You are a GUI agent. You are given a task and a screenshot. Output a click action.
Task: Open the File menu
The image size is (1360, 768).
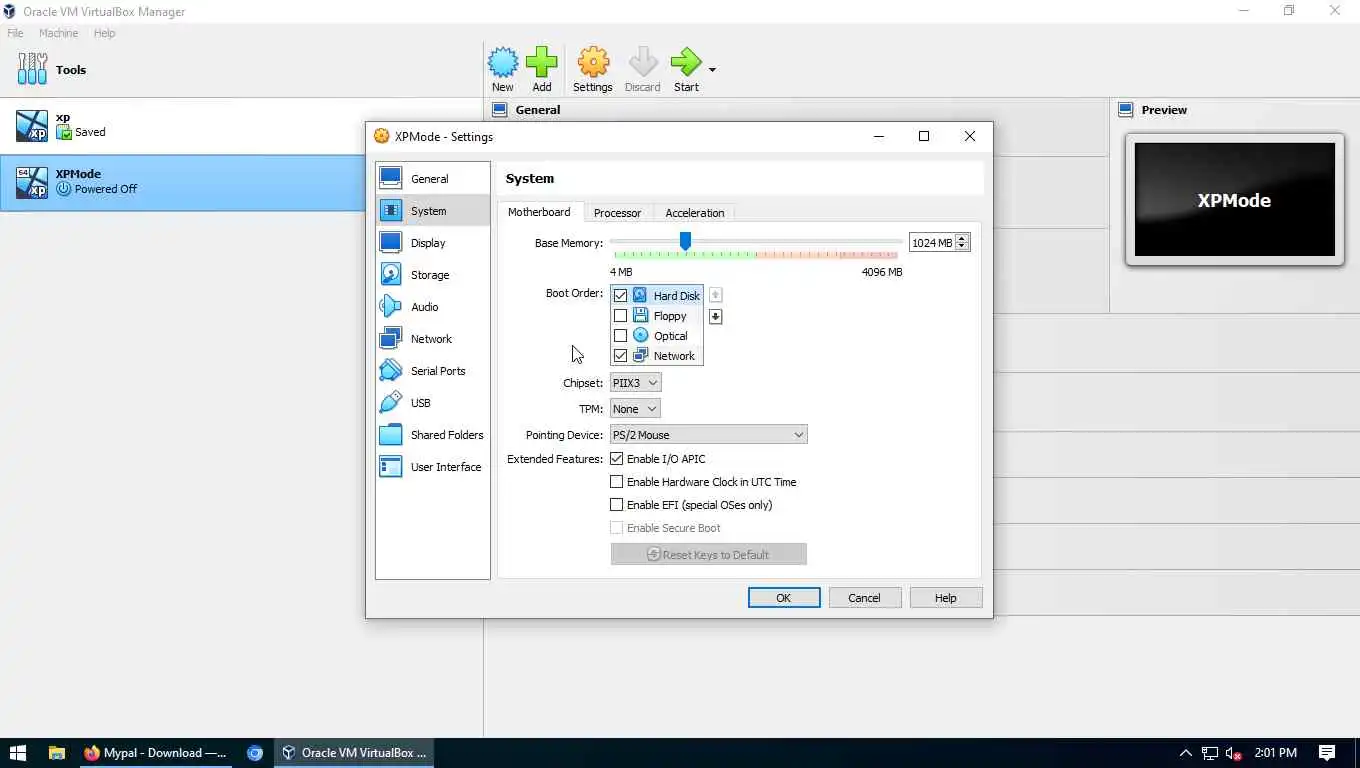[15, 33]
